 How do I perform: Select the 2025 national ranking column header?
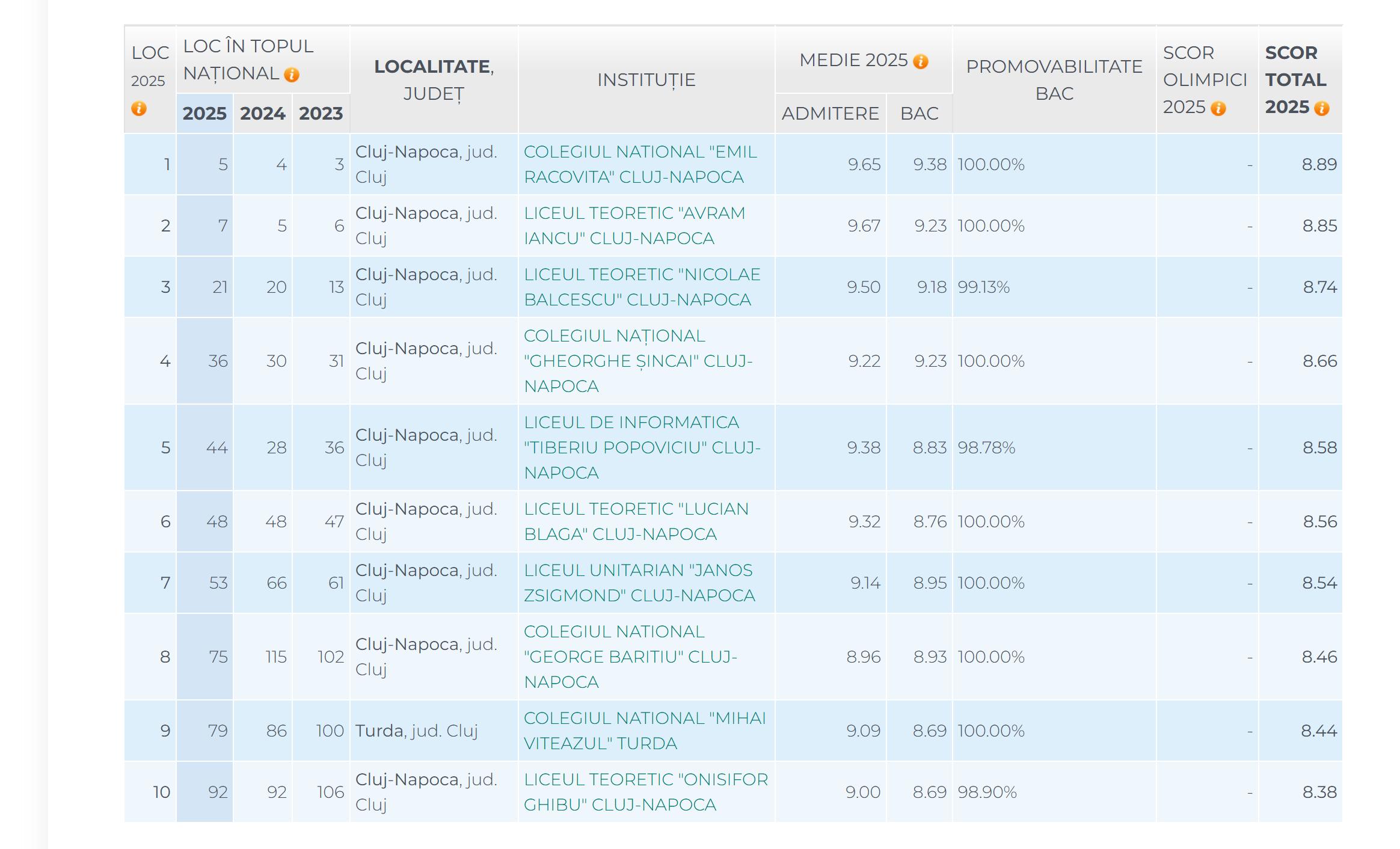204,113
